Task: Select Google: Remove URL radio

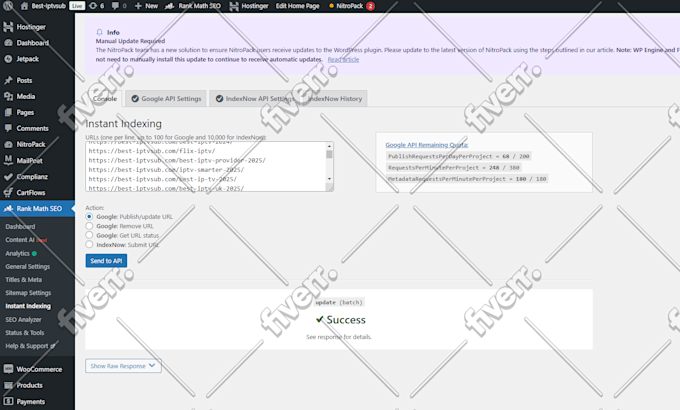Action: pos(89,226)
